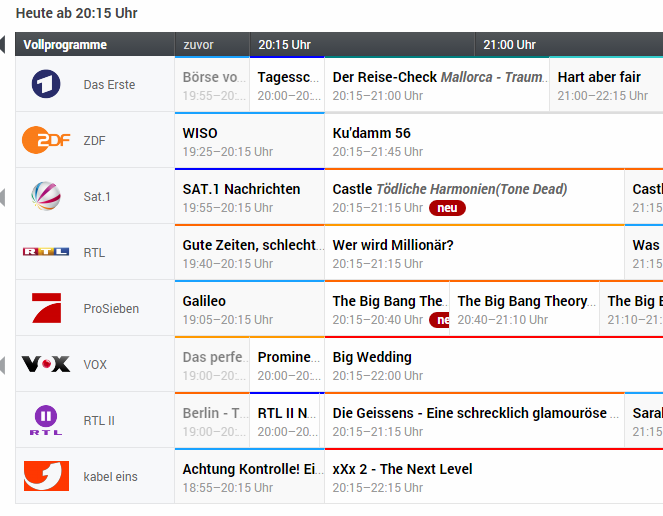Click the kabel eins logo

(x=46, y=476)
